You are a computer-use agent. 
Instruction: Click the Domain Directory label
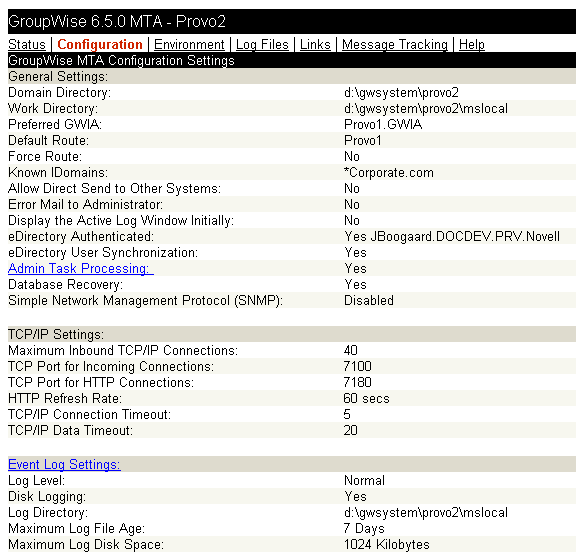(x=60, y=93)
